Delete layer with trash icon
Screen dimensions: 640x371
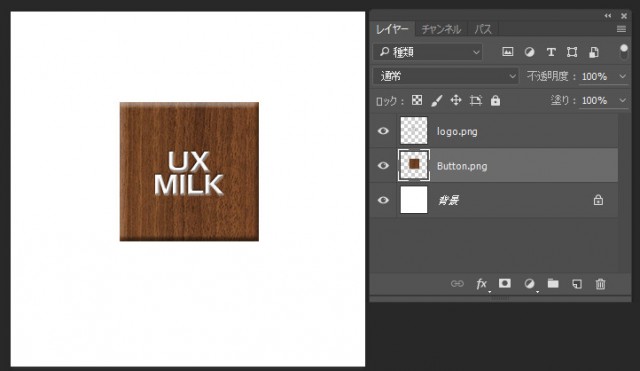tap(600, 284)
